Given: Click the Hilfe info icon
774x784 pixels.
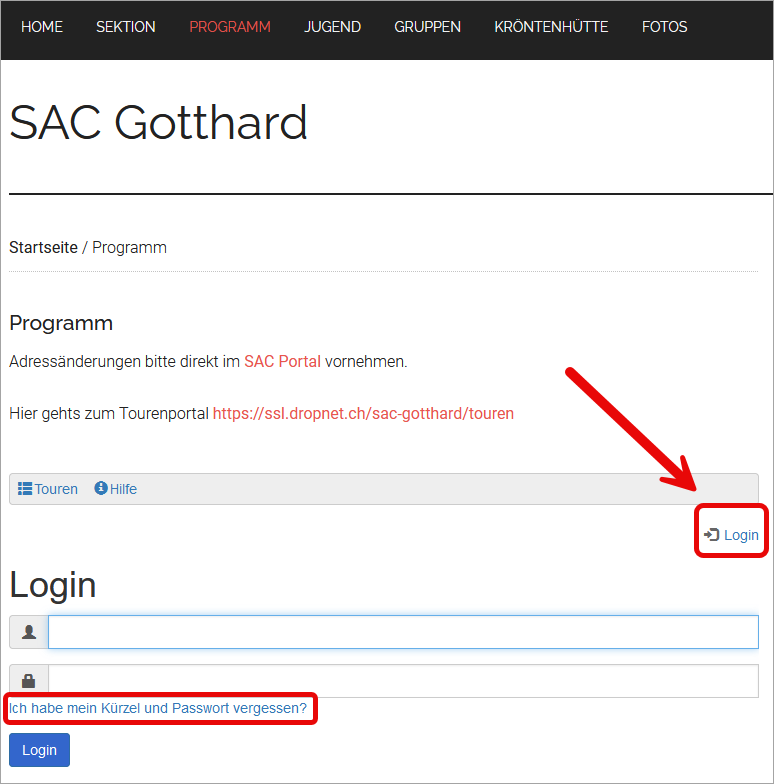Looking at the screenshot, I should [x=100, y=488].
